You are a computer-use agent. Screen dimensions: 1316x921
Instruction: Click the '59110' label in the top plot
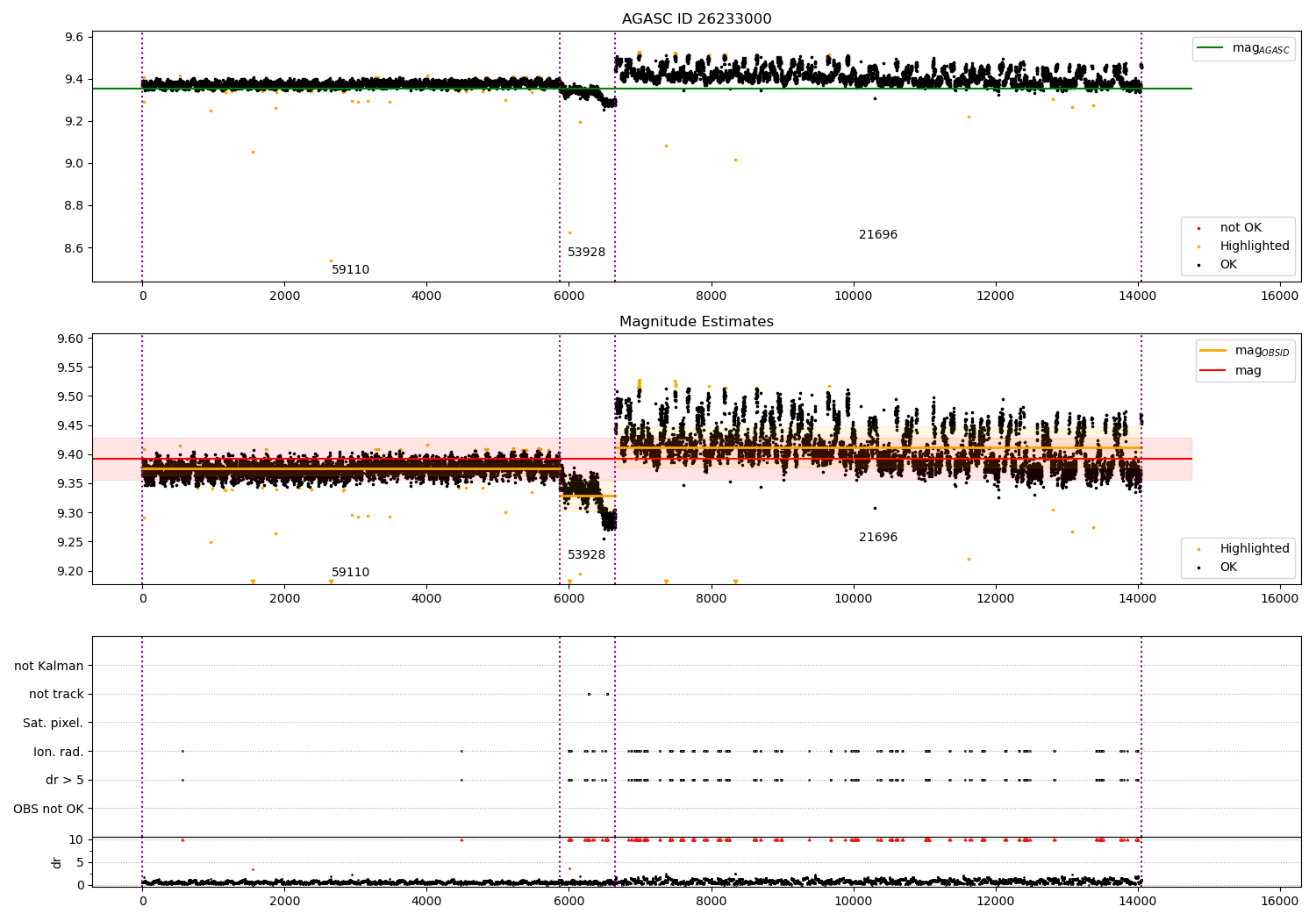pos(350,270)
